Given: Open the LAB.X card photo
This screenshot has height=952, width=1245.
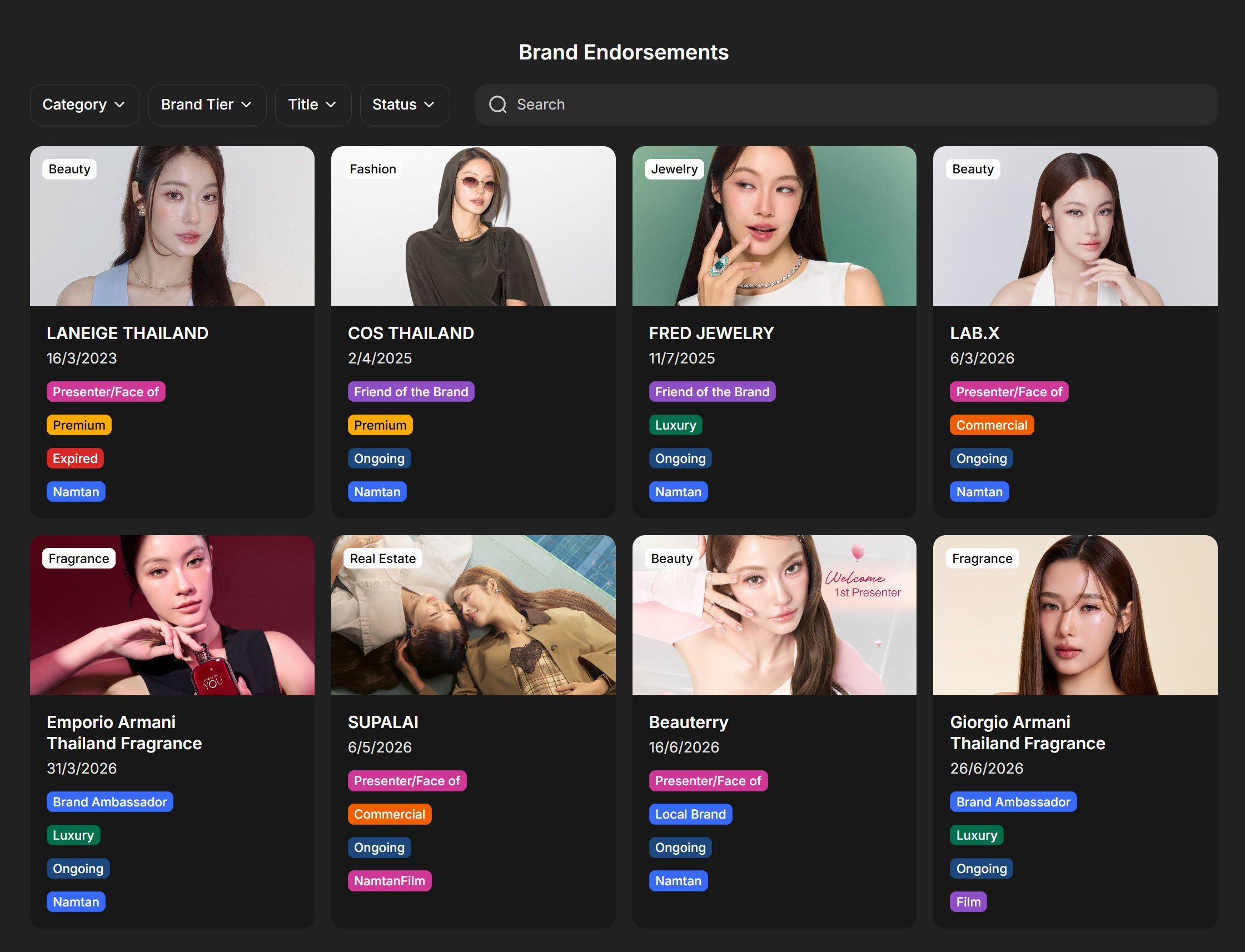Looking at the screenshot, I should (x=1075, y=226).
